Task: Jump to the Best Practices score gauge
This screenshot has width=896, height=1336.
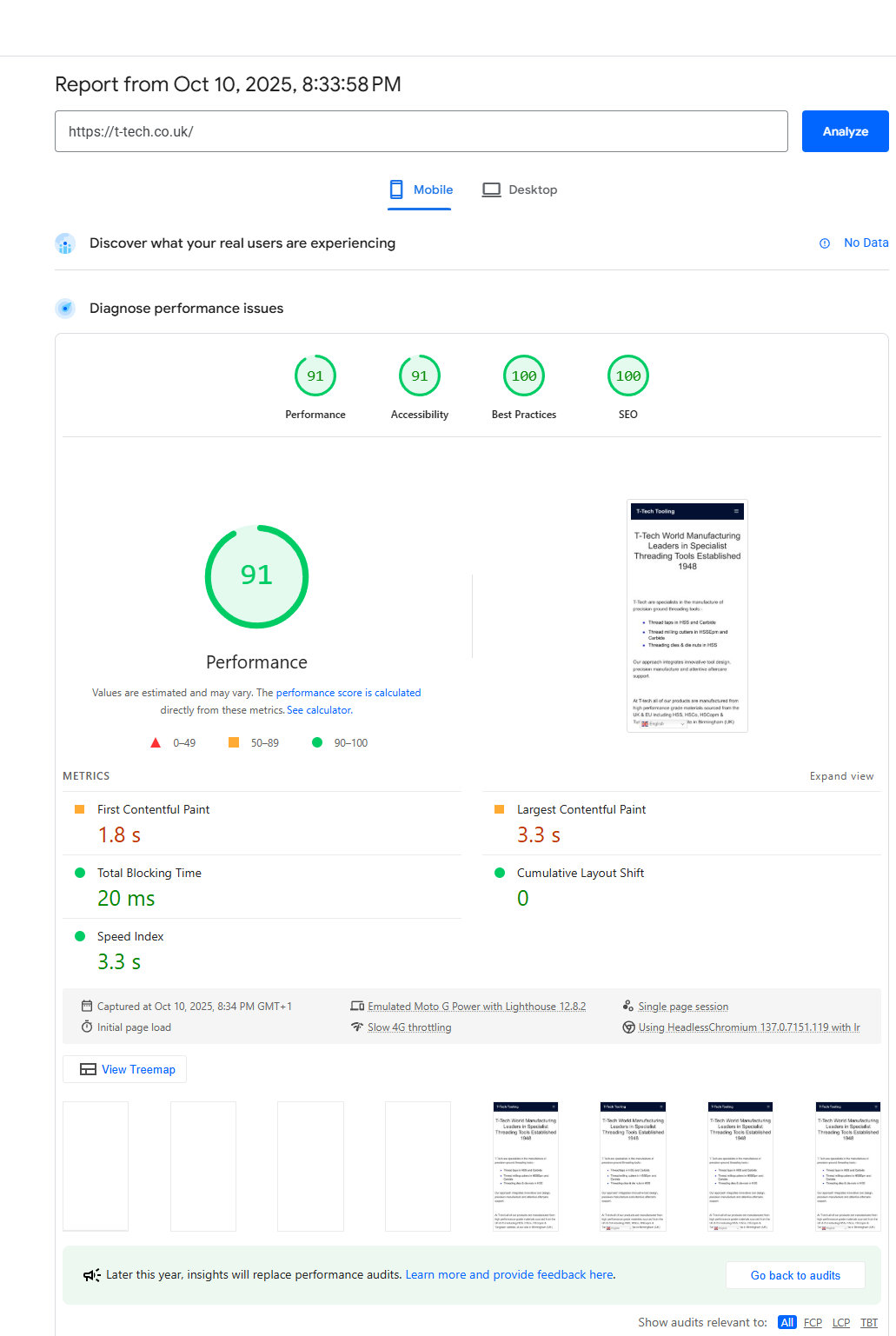Action: pos(524,376)
